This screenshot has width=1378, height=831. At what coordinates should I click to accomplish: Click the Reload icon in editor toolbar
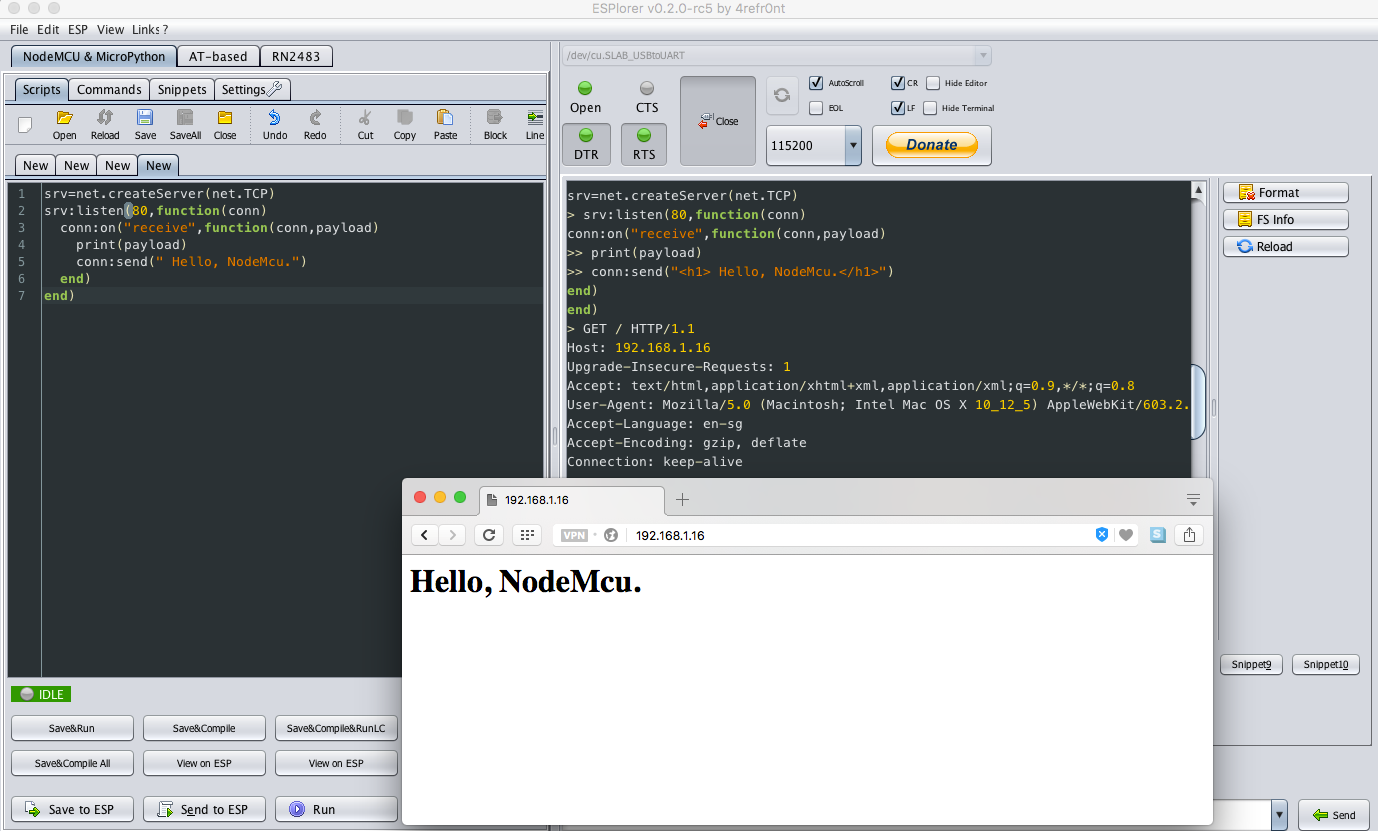coord(104,122)
